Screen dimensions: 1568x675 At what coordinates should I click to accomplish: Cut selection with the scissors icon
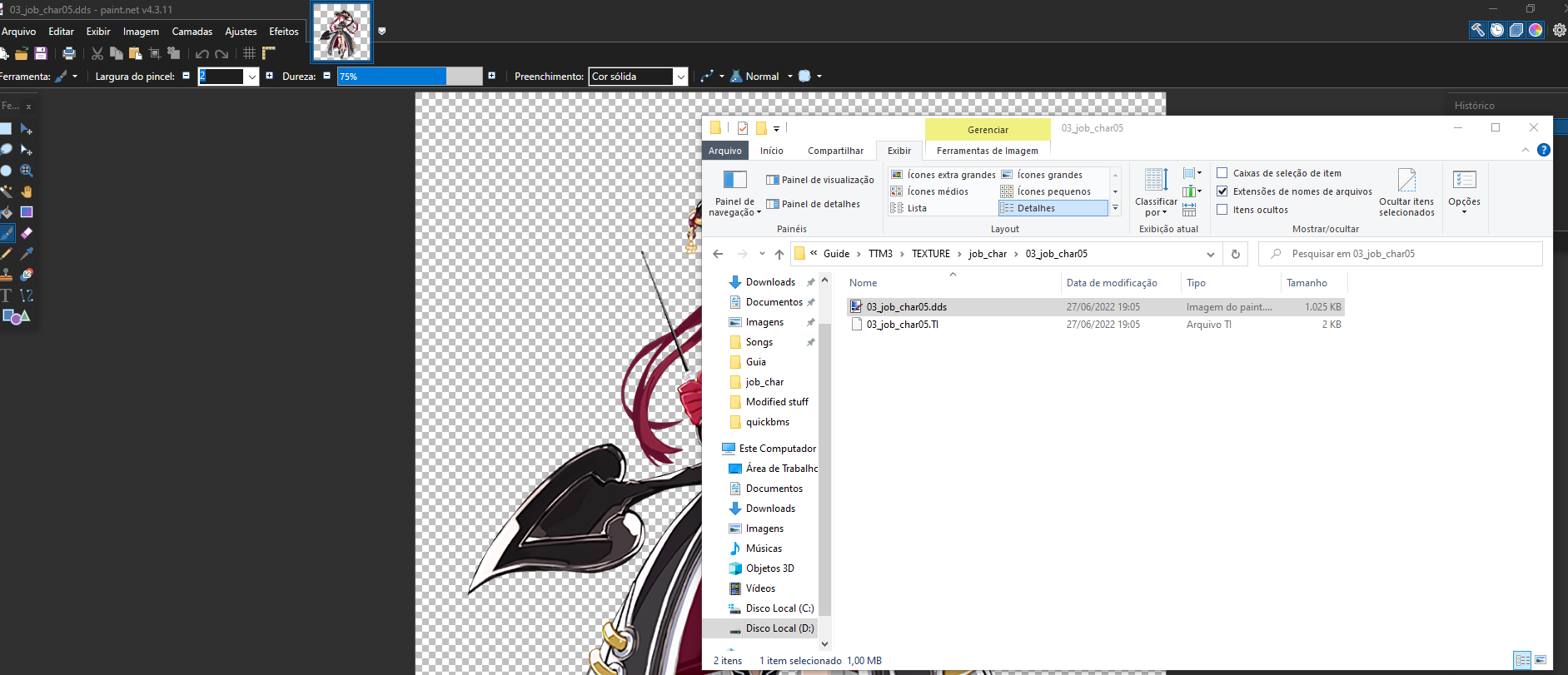tap(97, 53)
